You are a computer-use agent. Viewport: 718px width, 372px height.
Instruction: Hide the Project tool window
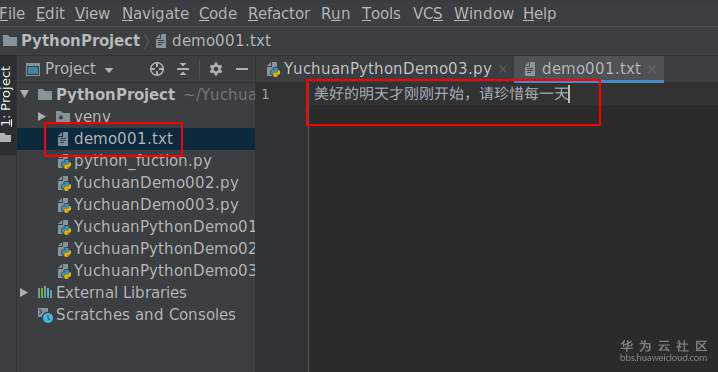pyautogui.click(x=241, y=69)
